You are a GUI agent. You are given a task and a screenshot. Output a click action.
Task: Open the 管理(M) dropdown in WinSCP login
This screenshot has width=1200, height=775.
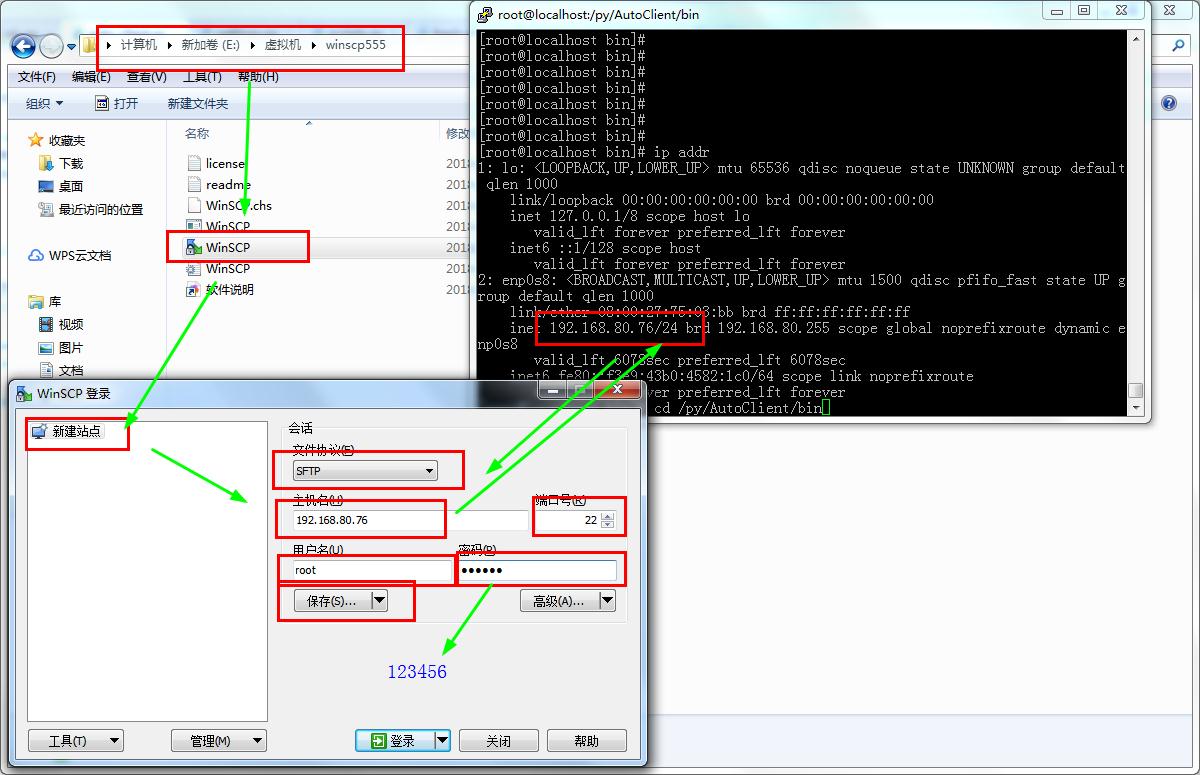click(x=219, y=741)
